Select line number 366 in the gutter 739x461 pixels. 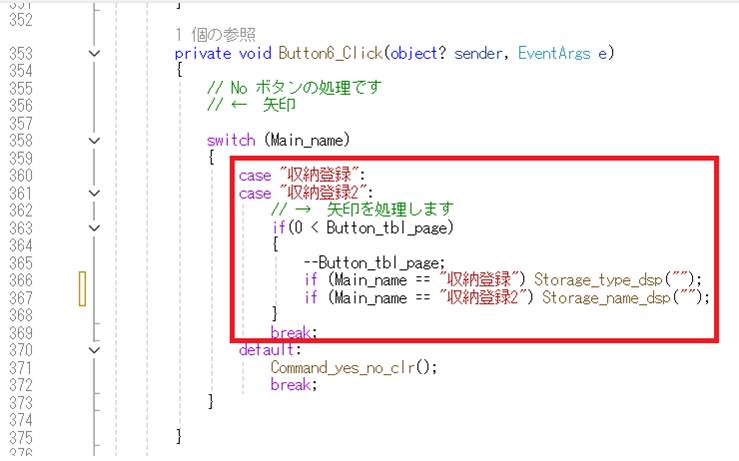(x=21, y=280)
